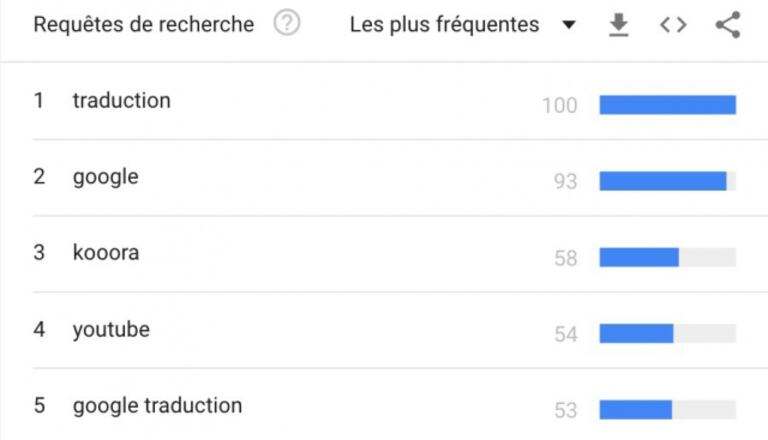Select the google search query

point(105,178)
